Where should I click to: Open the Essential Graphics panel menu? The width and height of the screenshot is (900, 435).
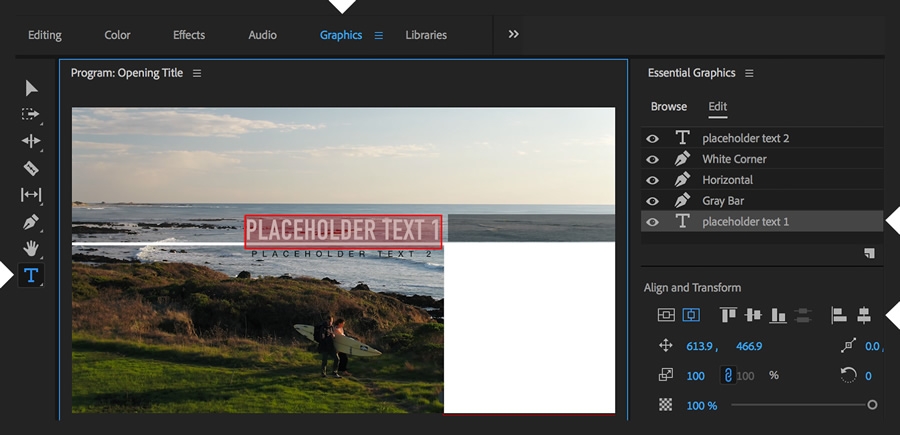(749, 73)
